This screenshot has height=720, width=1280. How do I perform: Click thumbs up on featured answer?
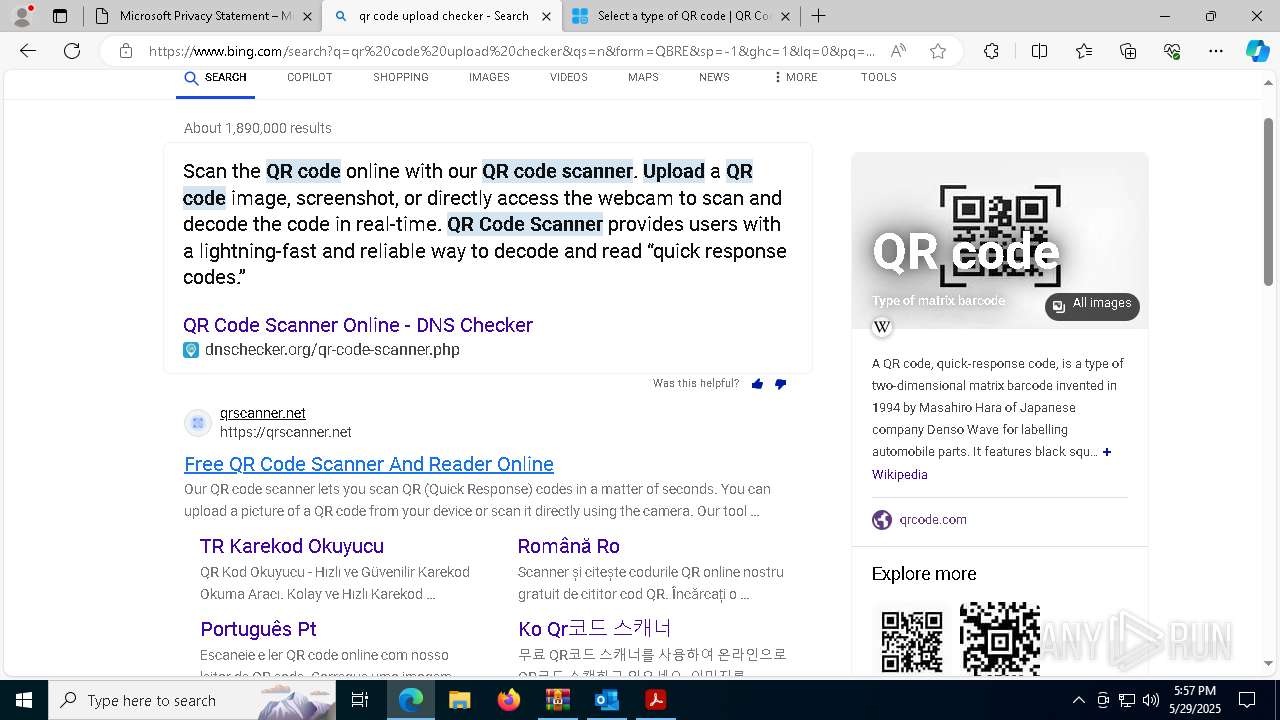click(757, 384)
